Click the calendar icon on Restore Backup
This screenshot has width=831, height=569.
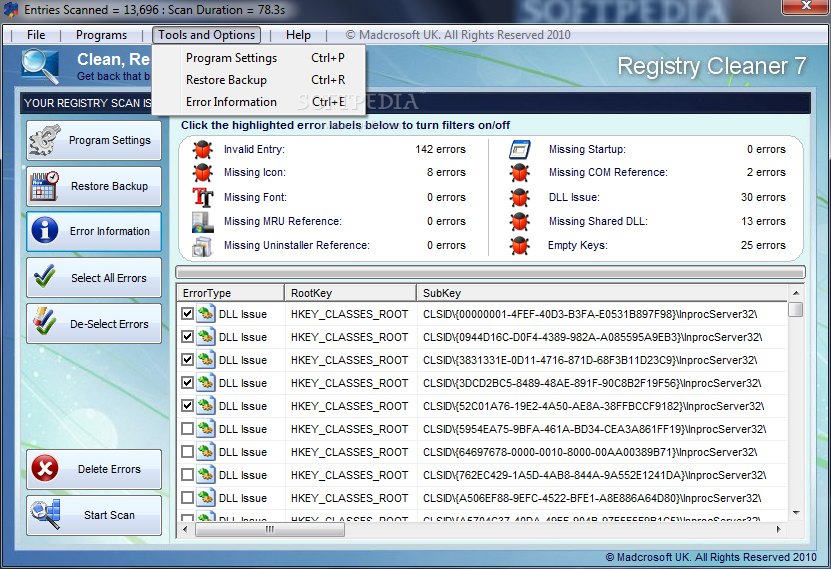click(45, 186)
